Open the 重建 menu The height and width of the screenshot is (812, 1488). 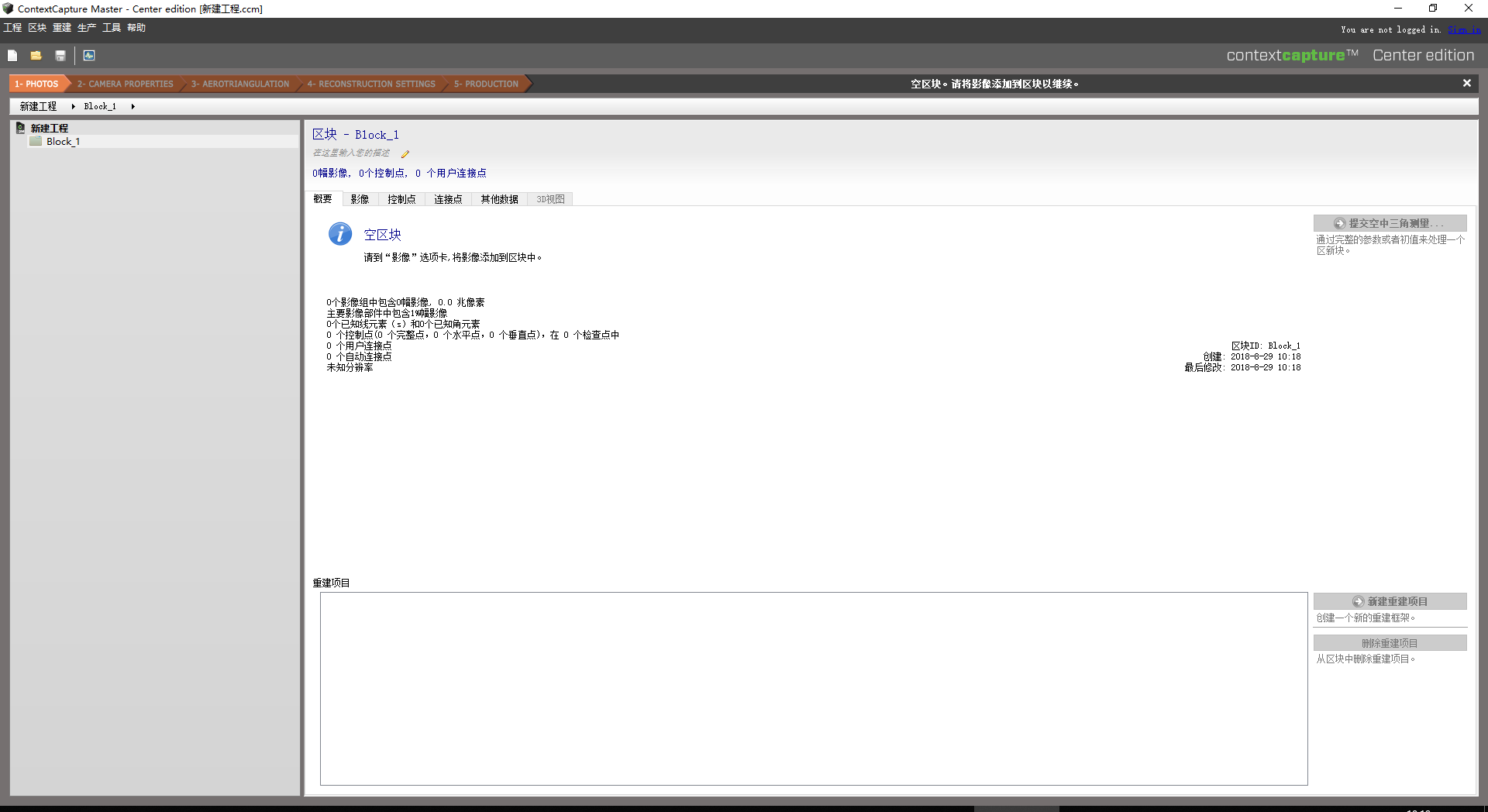click(62, 28)
